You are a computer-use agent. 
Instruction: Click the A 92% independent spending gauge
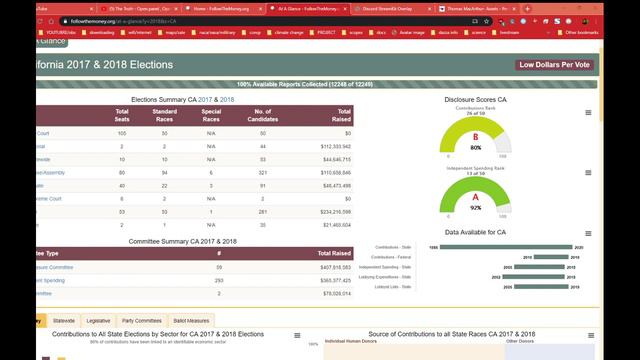coord(476,195)
